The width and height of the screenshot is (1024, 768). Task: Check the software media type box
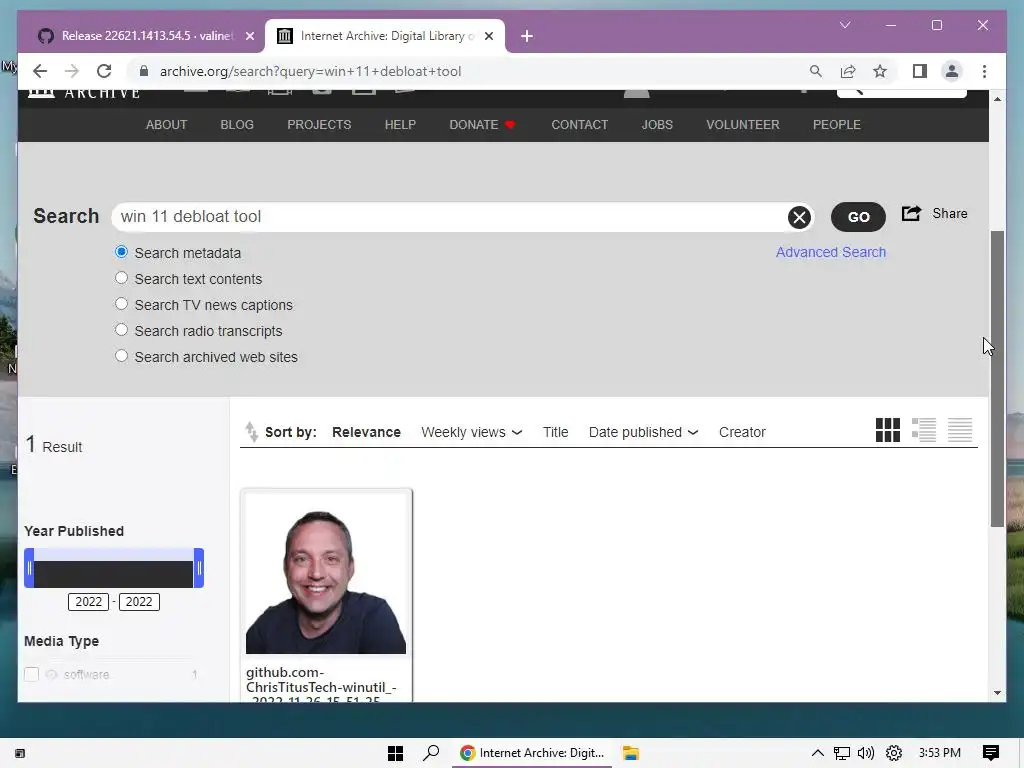point(31,674)
